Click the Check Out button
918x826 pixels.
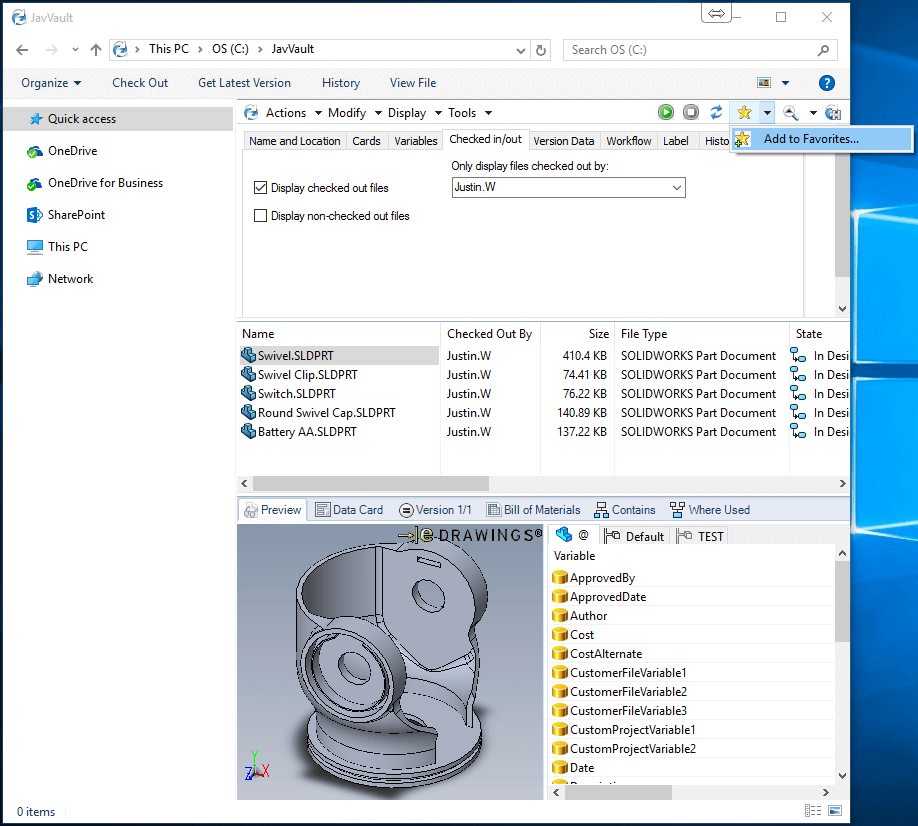[x=140, y=83]
